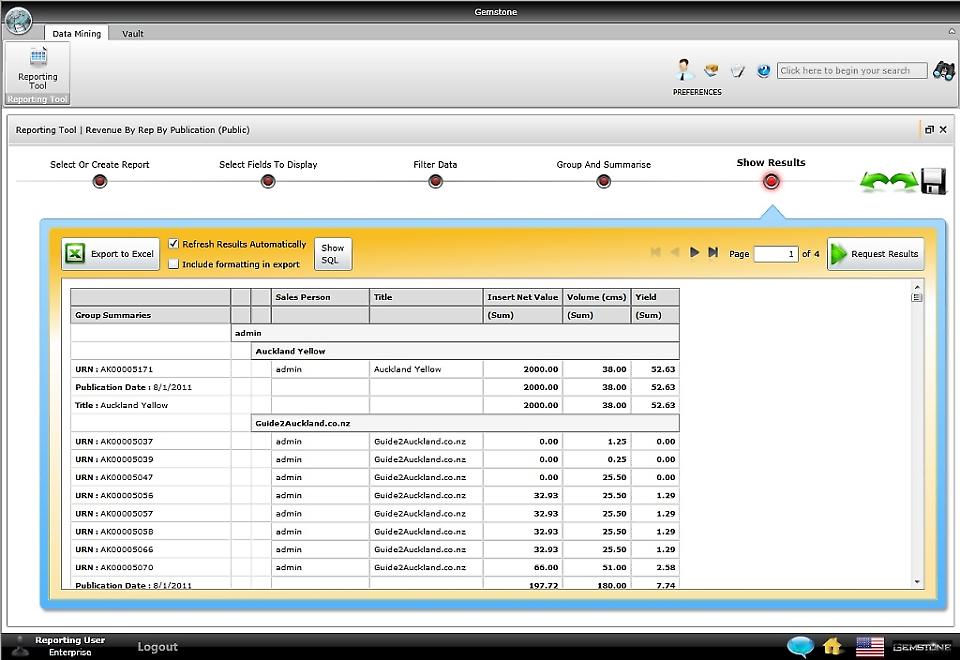Click Title : Auckland Yellow summary cell

[x=151, y=405]
